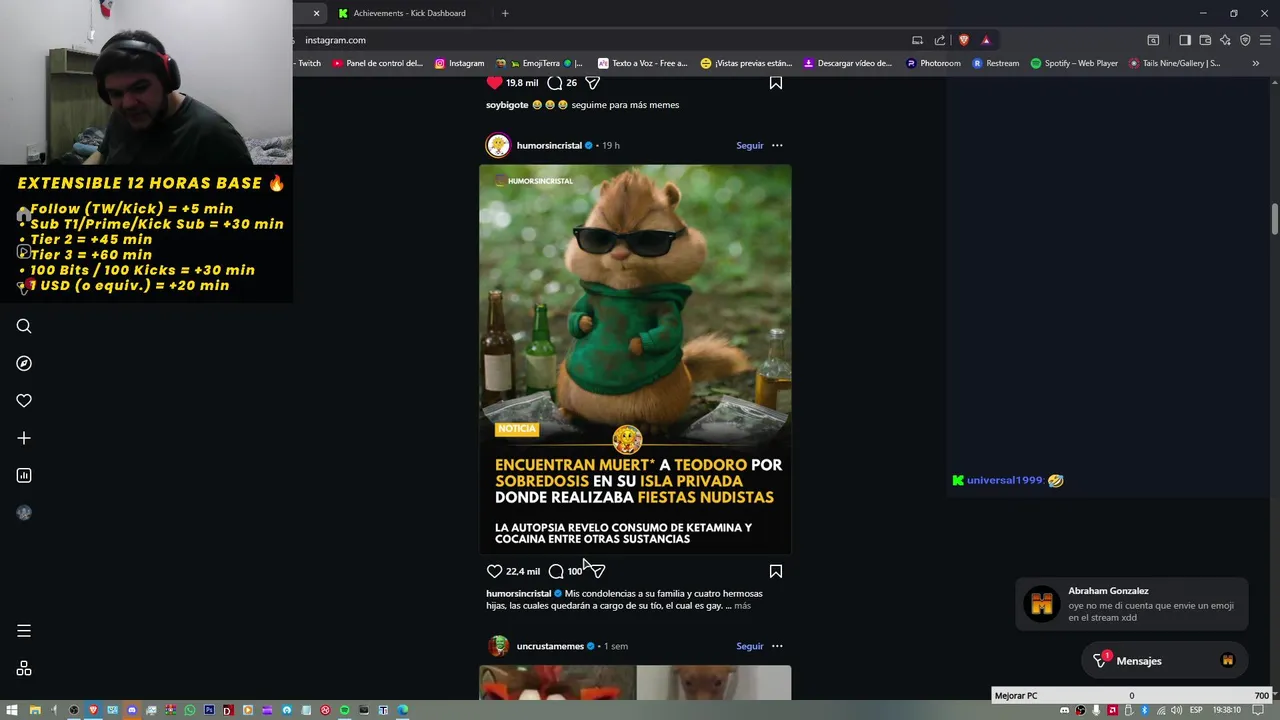Screen dimensions: 1280x720
Task: Open Descargar vídeo bookmark
Action: (847, 63)
